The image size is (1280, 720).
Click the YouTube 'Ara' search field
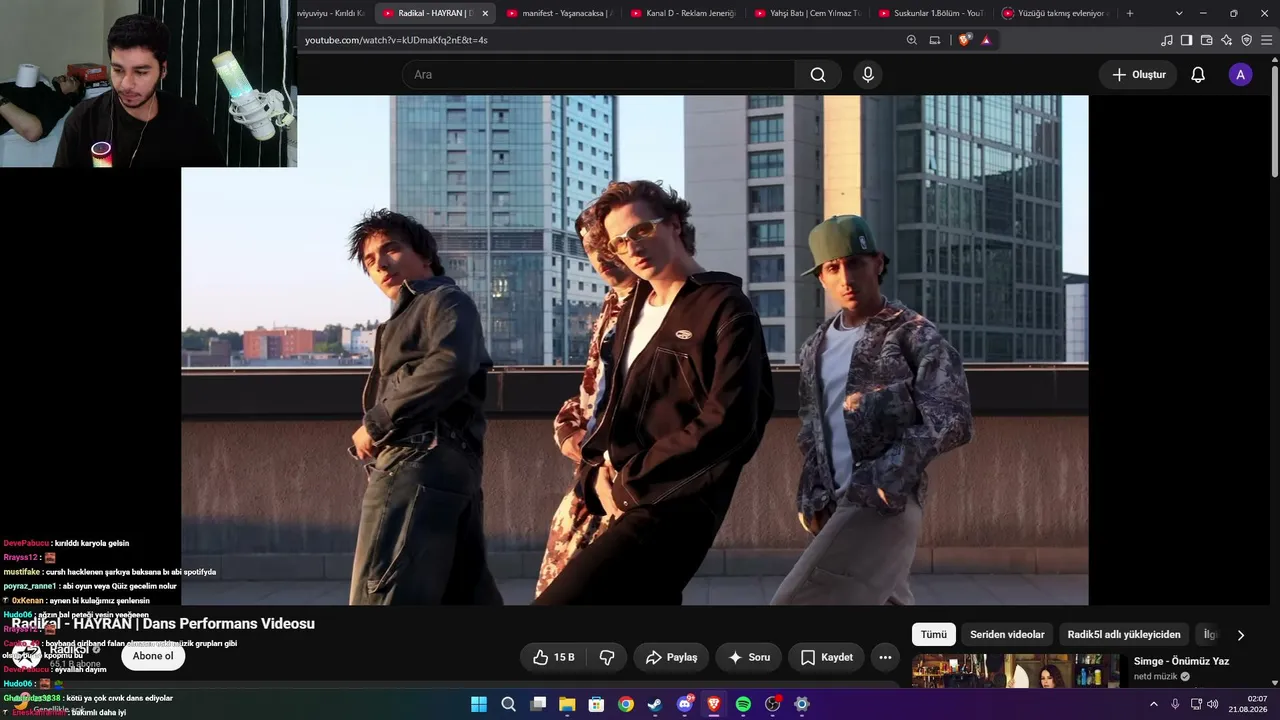598,75
